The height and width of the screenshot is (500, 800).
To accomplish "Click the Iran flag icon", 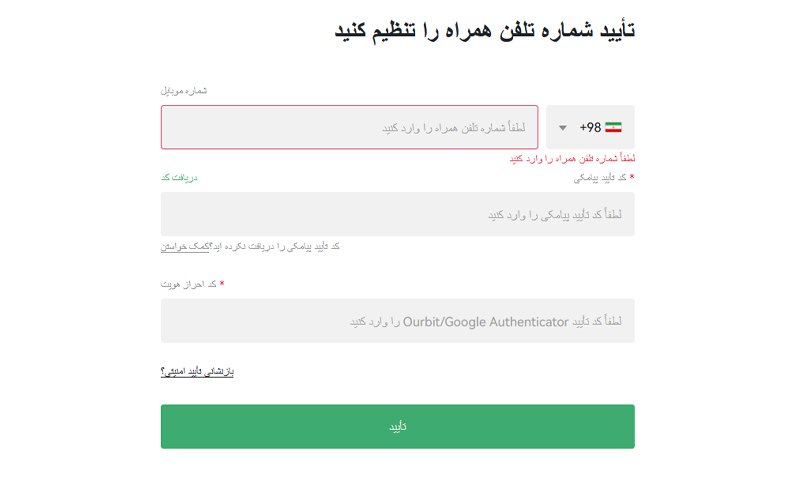I will (613, 127).
